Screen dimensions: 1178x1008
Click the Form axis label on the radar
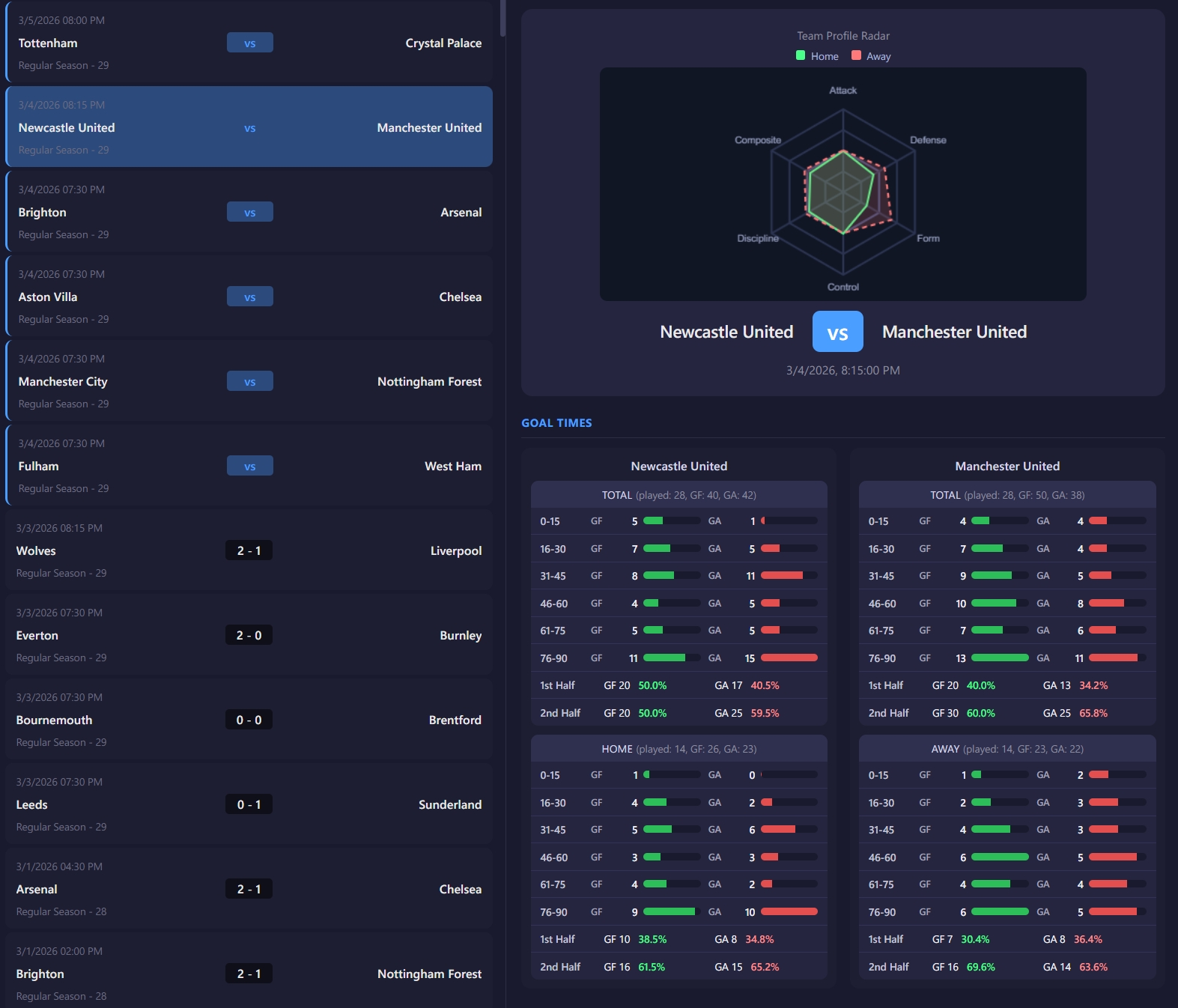928,238
